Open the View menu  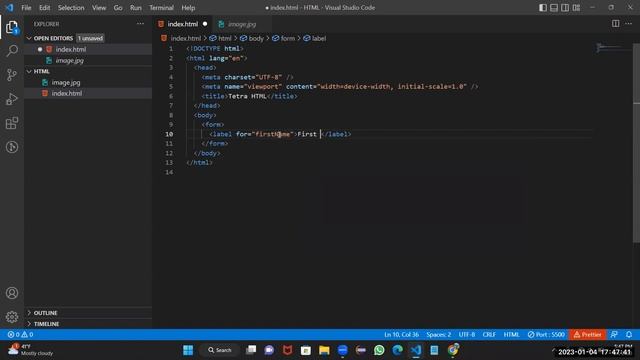pyautogui.click(x=99, y=8)
